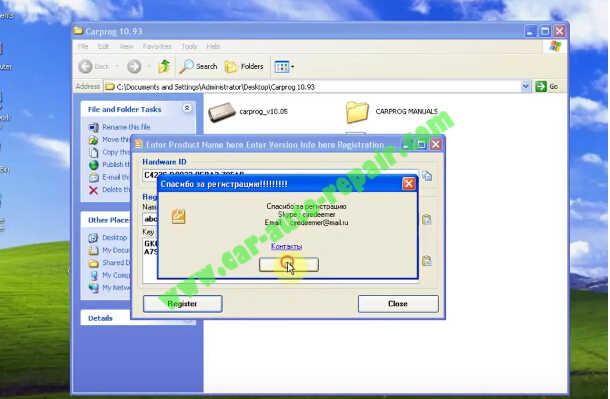
Task: Open the Favorites menu
Action: tap(157, 46)
